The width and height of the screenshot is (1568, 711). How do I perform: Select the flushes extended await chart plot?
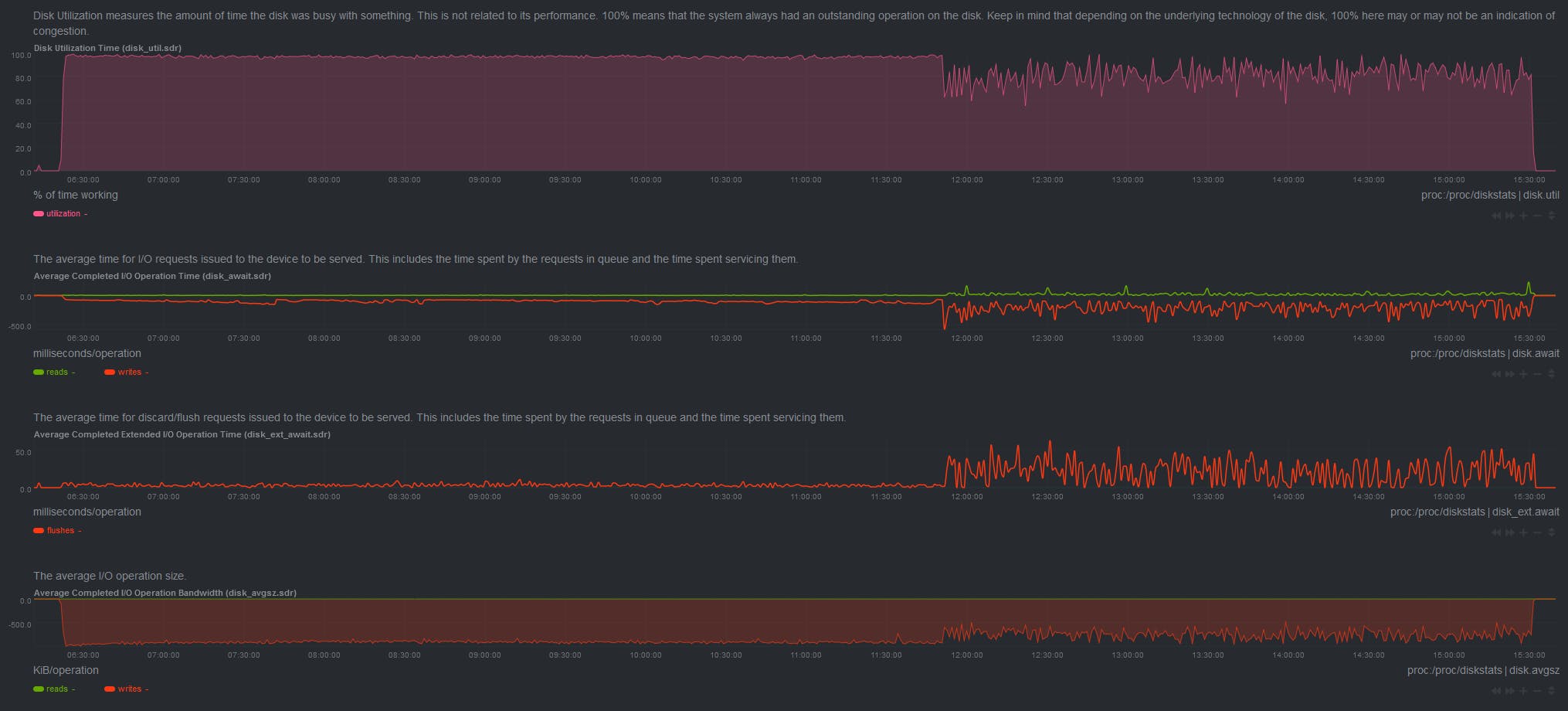pyautogui.click(x=796, y=464)
